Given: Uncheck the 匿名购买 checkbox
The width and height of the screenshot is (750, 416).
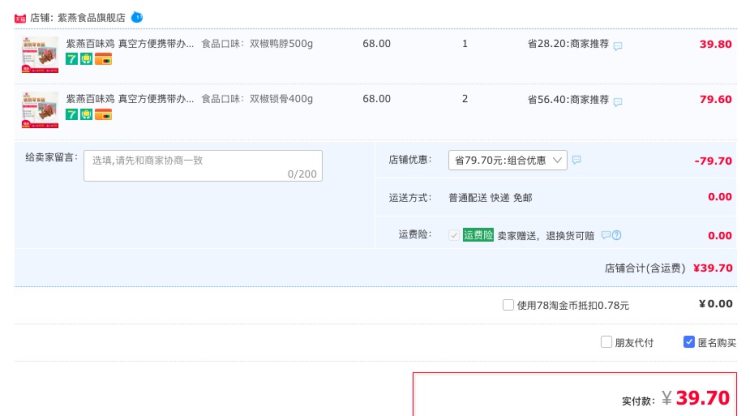Looking at the screenshot, I should (689, 342).
